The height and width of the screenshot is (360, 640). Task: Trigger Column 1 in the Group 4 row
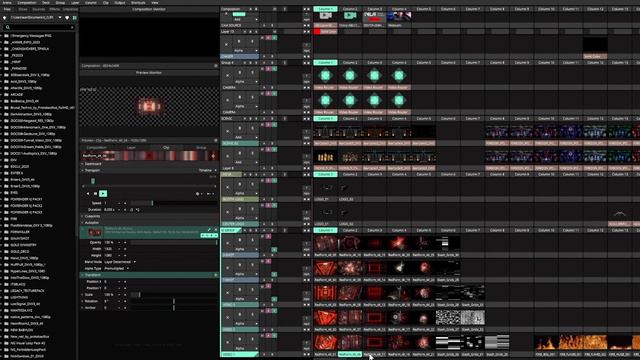[325, 63]
